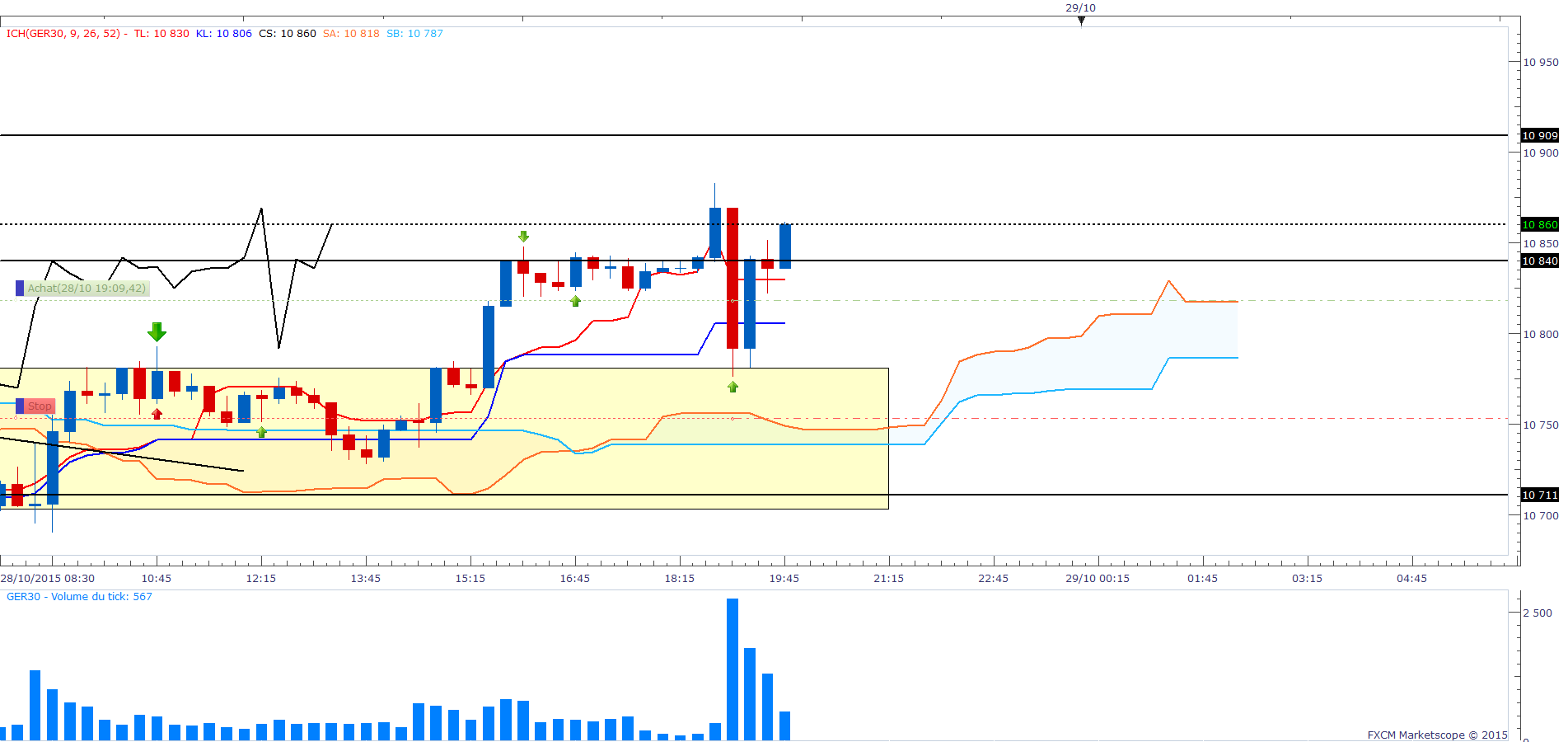Click blue square beside Stop label
The image size is (1568, 742).
click(x=20, y=406)
